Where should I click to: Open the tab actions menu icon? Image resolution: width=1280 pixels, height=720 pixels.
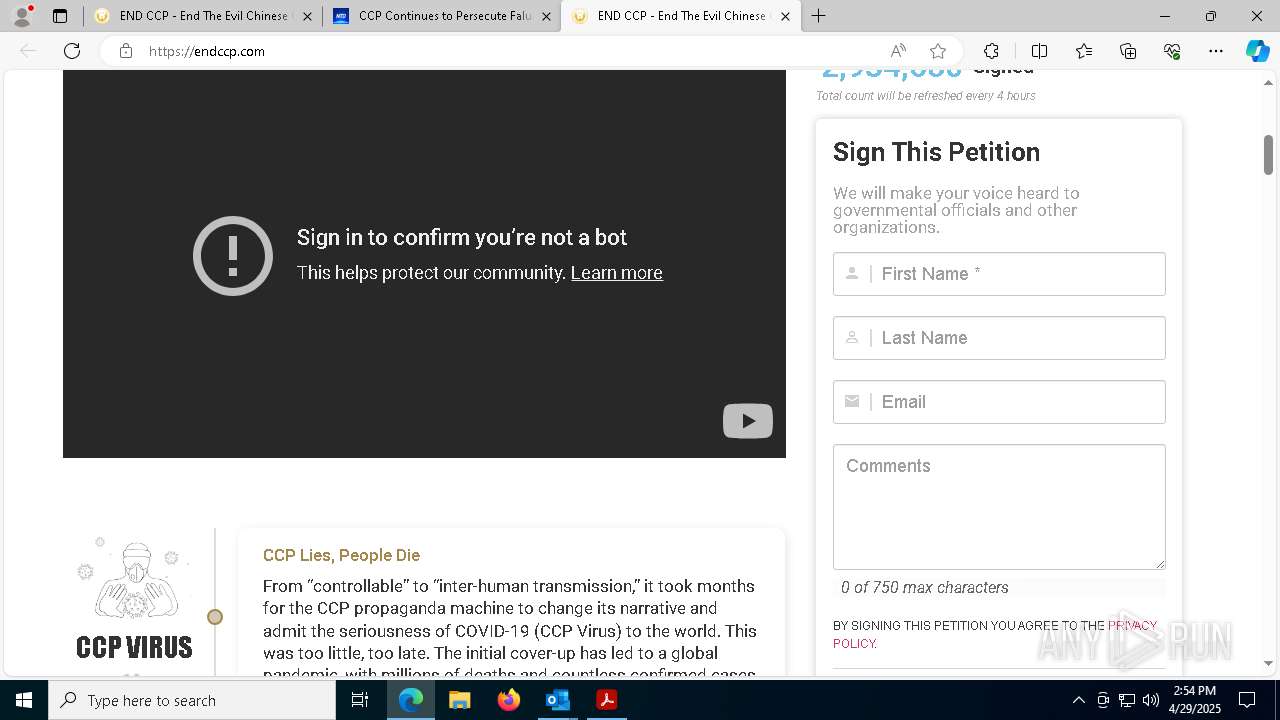[x=60, y=16]
